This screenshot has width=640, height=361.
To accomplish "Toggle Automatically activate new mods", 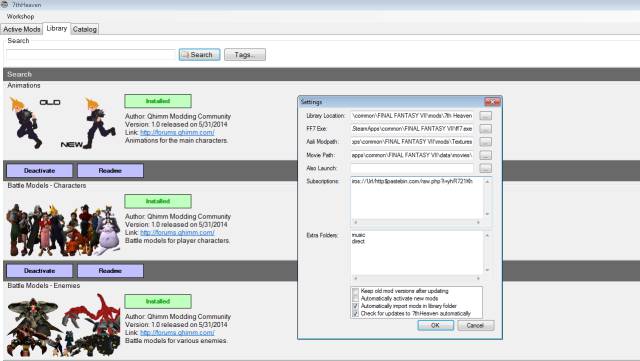I will pyautogui.click(x=356, y=299).
